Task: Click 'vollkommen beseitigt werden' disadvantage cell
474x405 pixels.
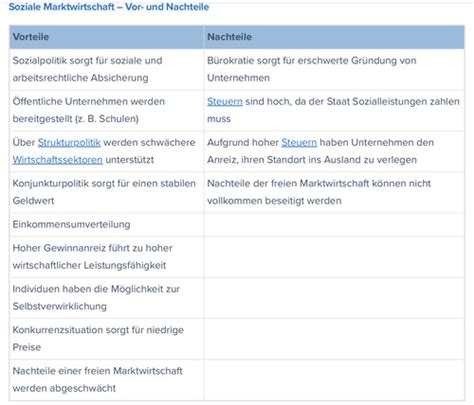Action: pos(334,192)
